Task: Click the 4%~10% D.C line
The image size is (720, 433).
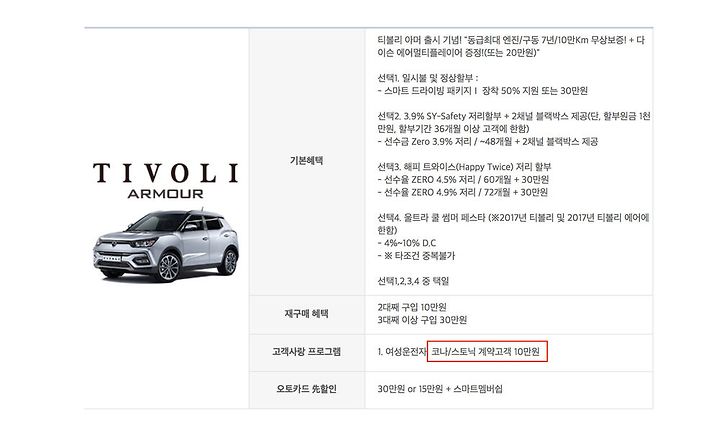Action: (407, 243)
